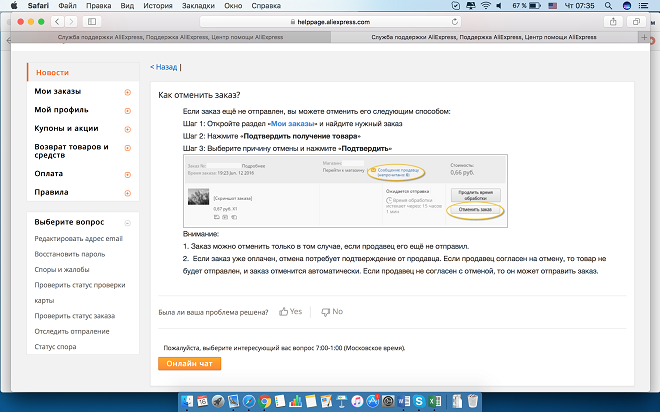Image resolution: width=660 pixels, height=412 pixels.
Task: Click the thumbs-down No feedback icon
Action: click(x=326, y=312)
